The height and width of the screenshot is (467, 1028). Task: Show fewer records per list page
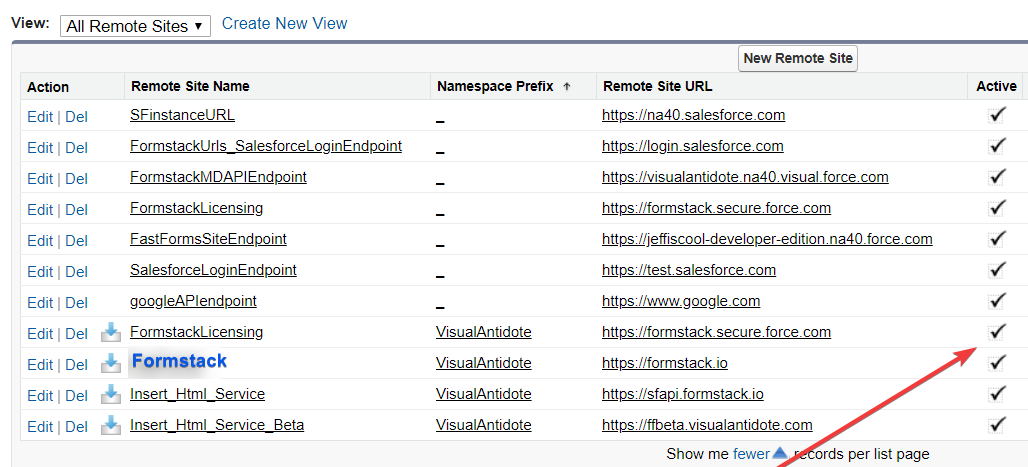tap(750, 454)
